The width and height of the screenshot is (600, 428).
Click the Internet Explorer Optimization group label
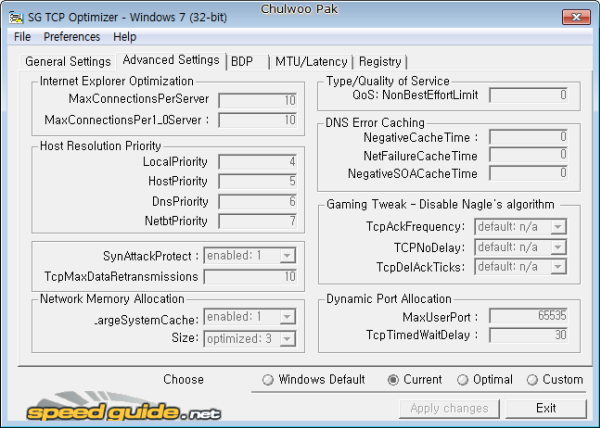coord(117,81)
